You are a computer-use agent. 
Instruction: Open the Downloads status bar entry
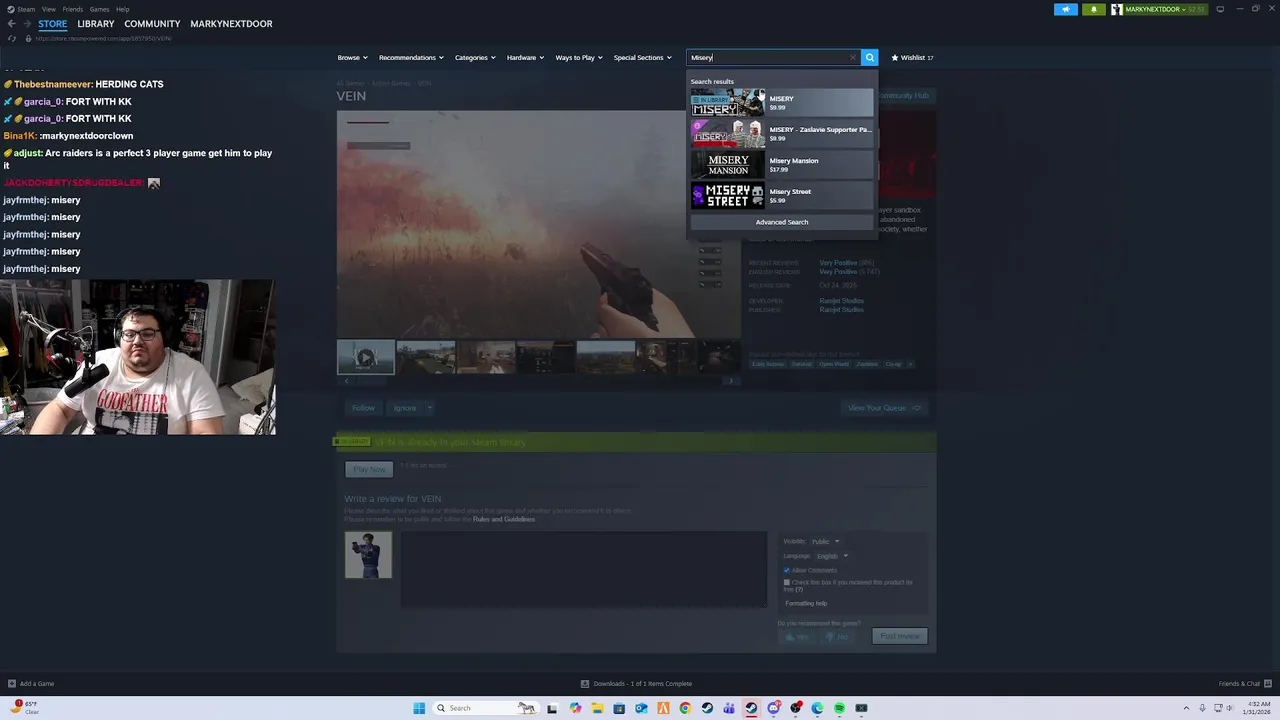[x=636, y=684]
